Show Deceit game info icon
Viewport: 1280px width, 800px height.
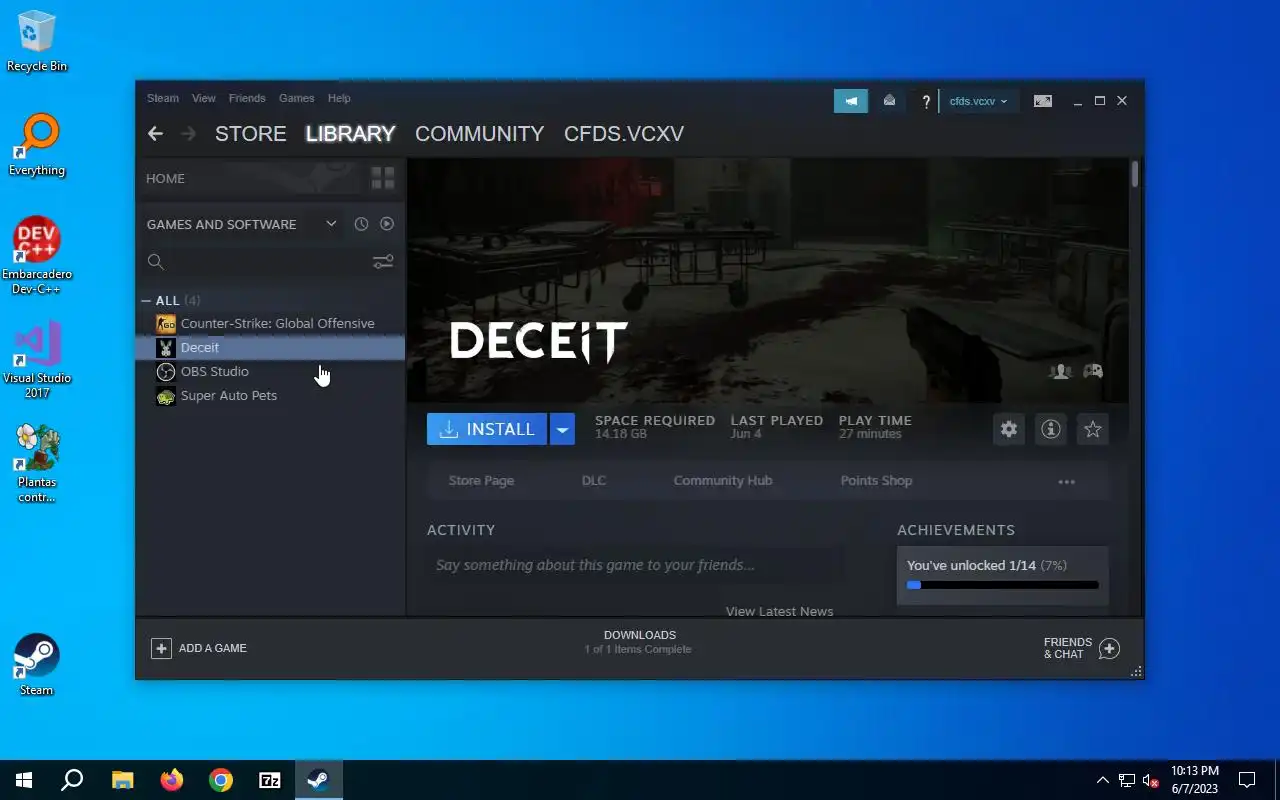click(1051, 429)
